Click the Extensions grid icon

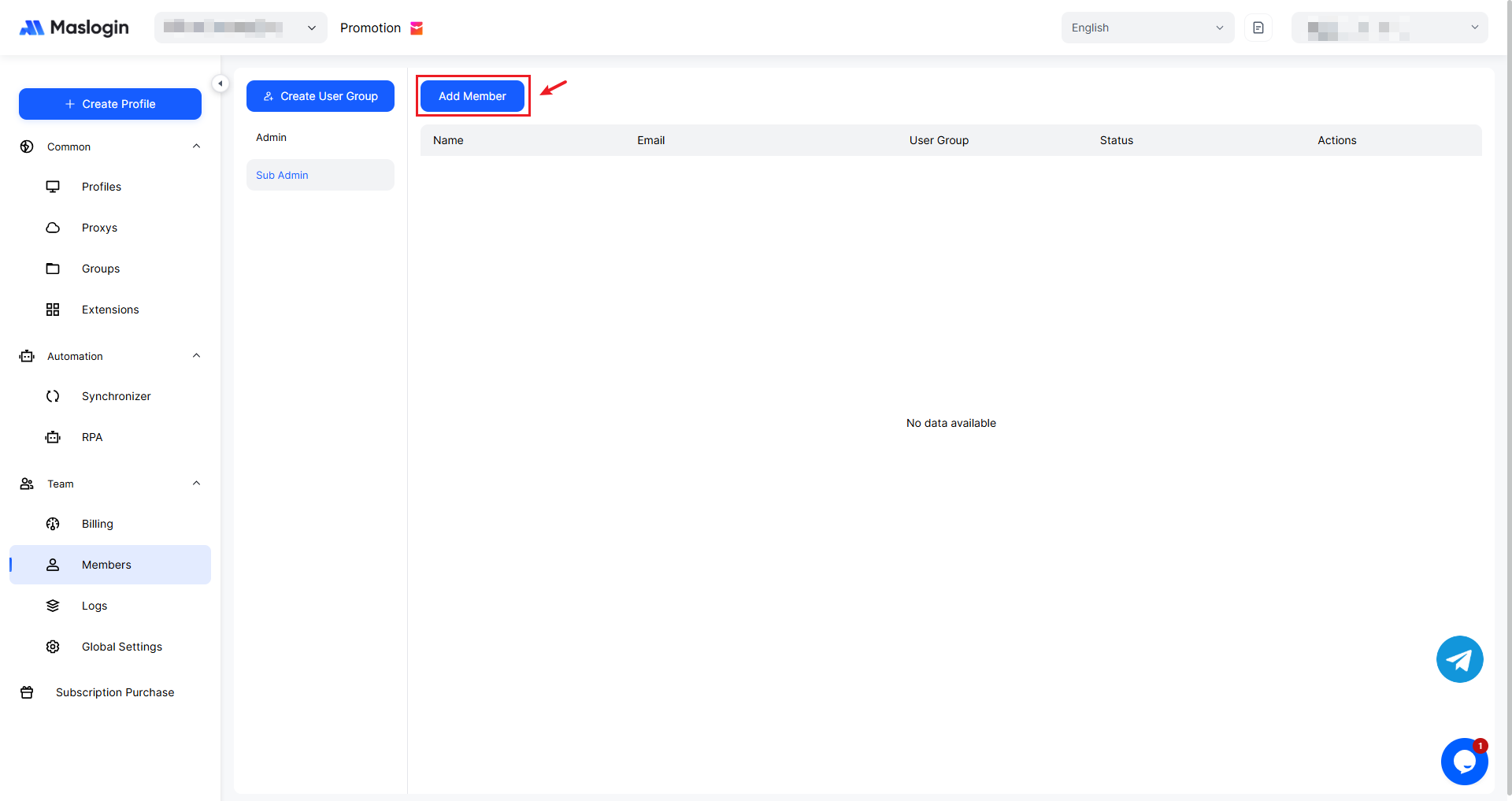(53, 310)
